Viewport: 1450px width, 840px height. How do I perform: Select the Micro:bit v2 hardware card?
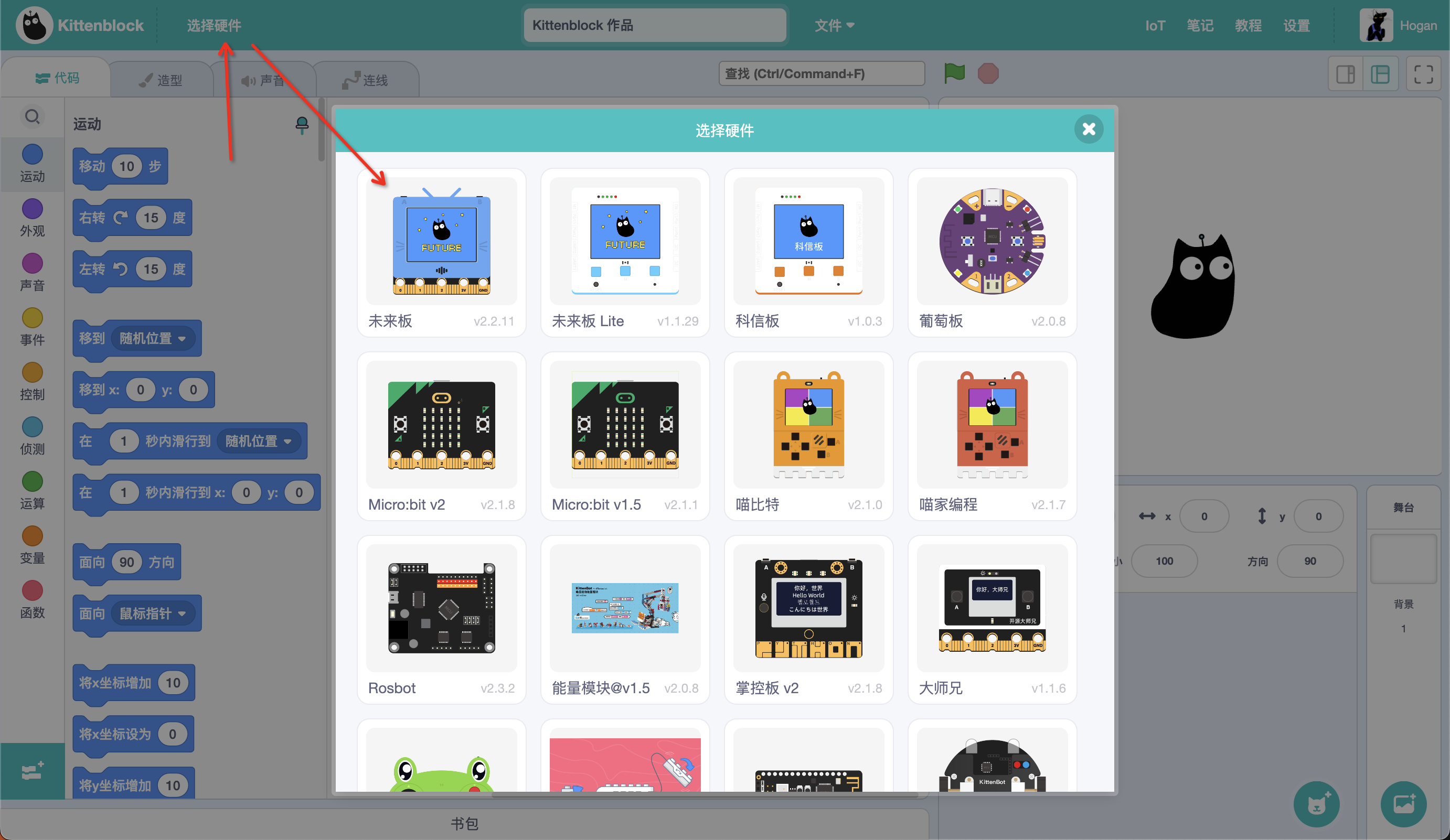coord(441,436)
